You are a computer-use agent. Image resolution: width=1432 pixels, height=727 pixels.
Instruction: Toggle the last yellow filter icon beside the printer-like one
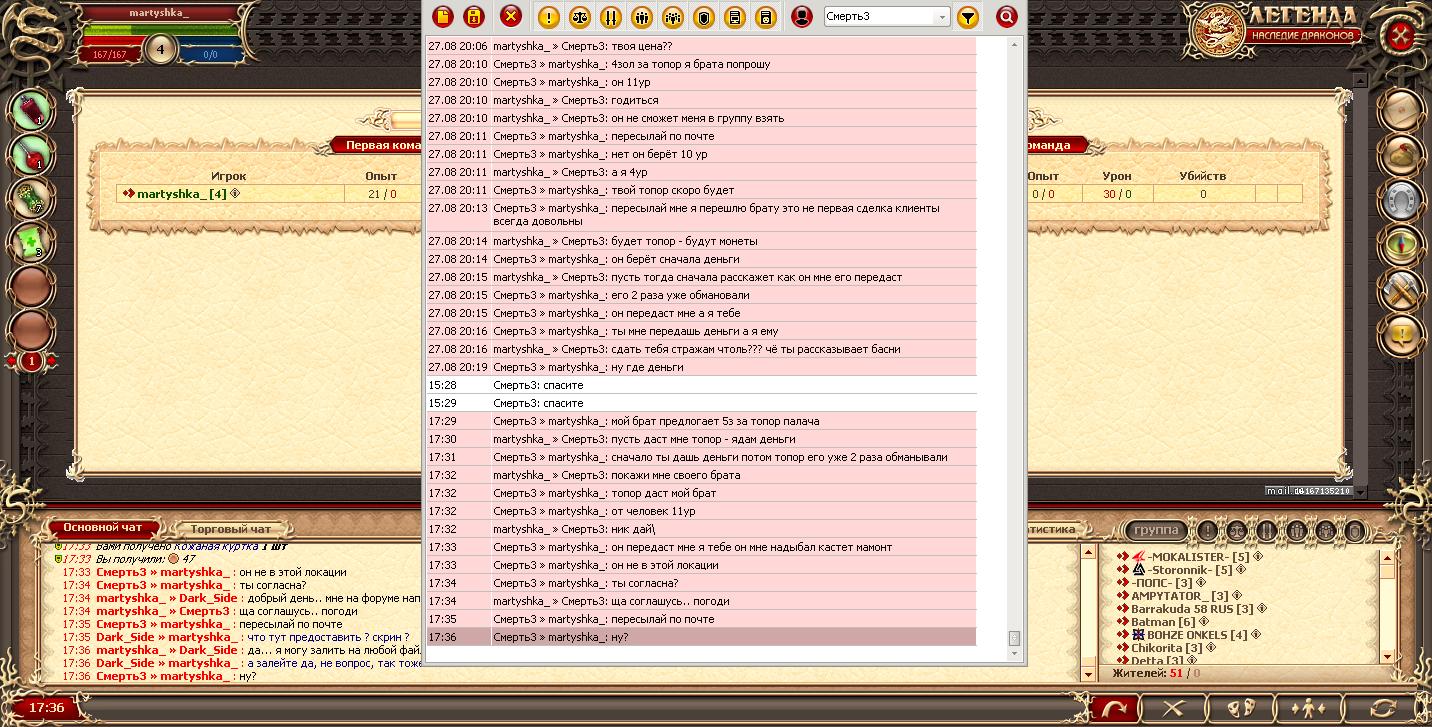click(765, 16)
